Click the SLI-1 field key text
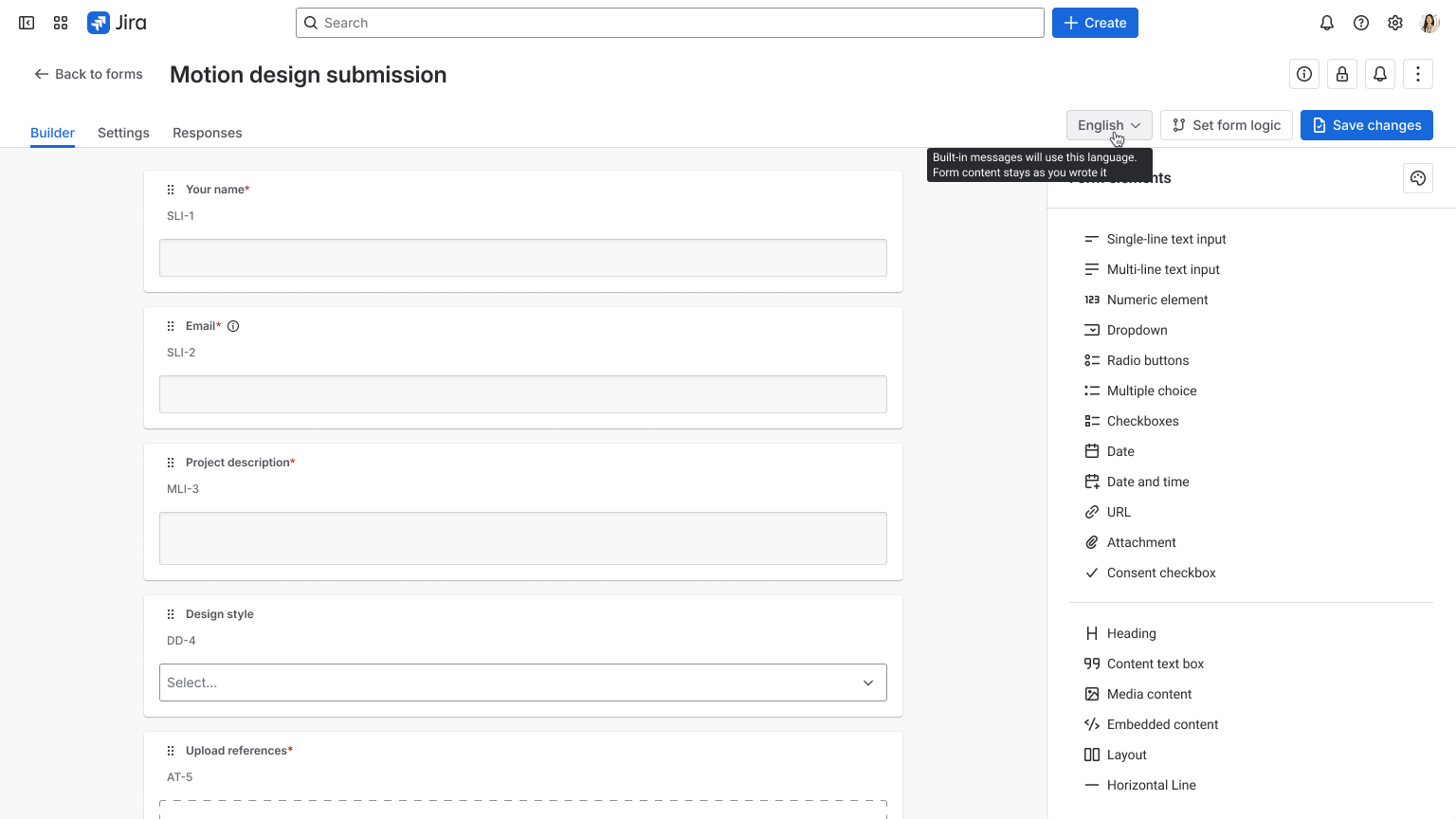Viewport: 1456px width, 819px height. click(x=180, y=216)
